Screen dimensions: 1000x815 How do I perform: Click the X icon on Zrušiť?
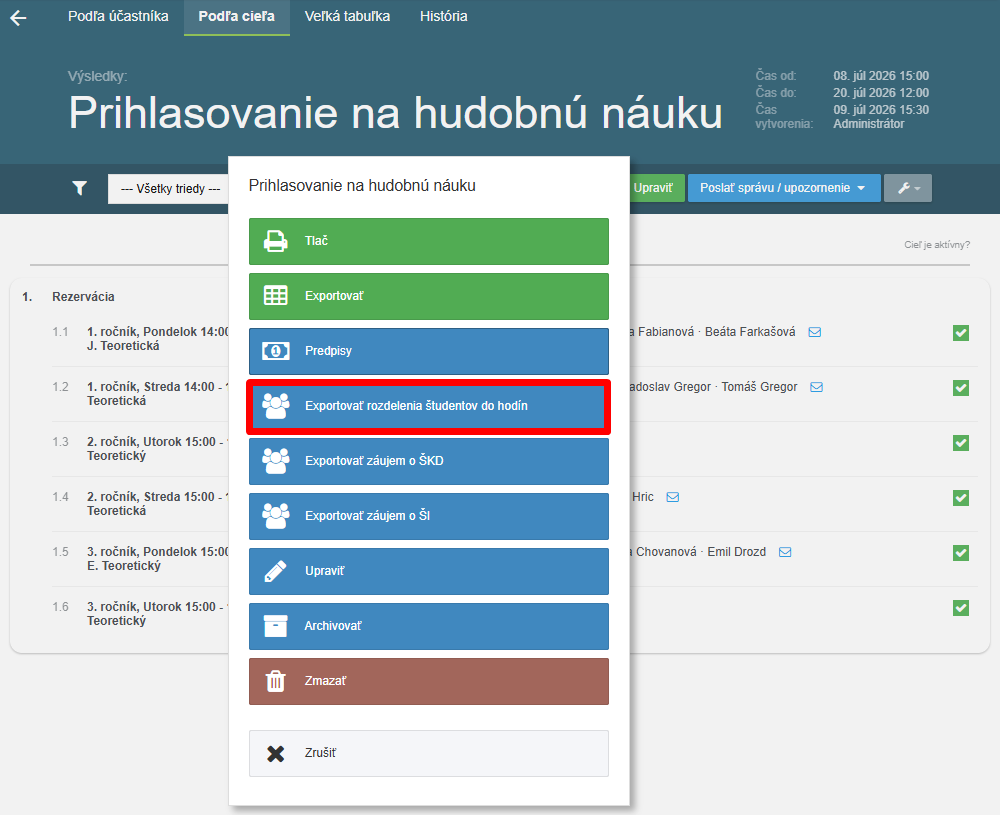(x=276, y=754)
